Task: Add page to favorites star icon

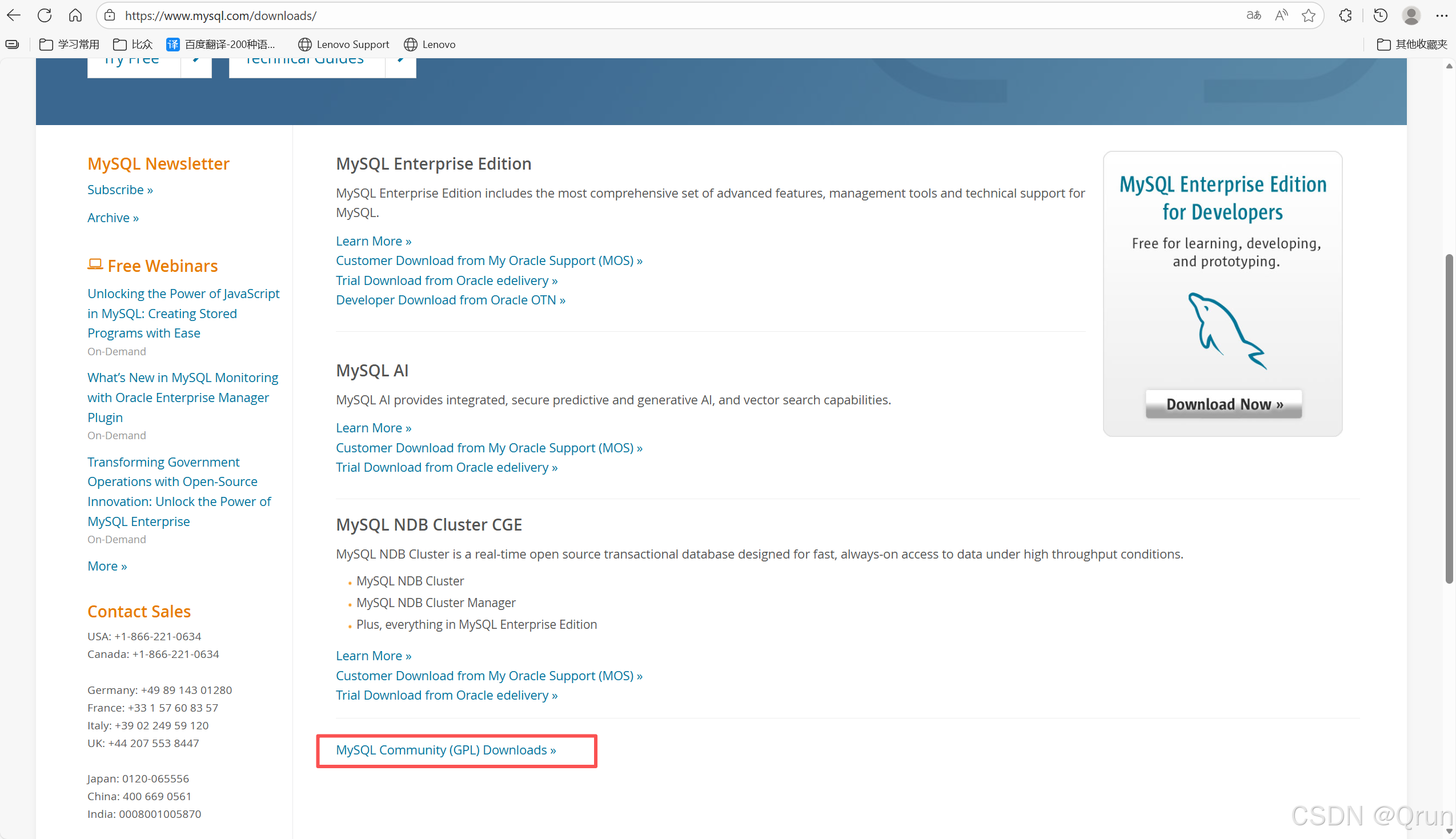Action: coord(1308,15)
